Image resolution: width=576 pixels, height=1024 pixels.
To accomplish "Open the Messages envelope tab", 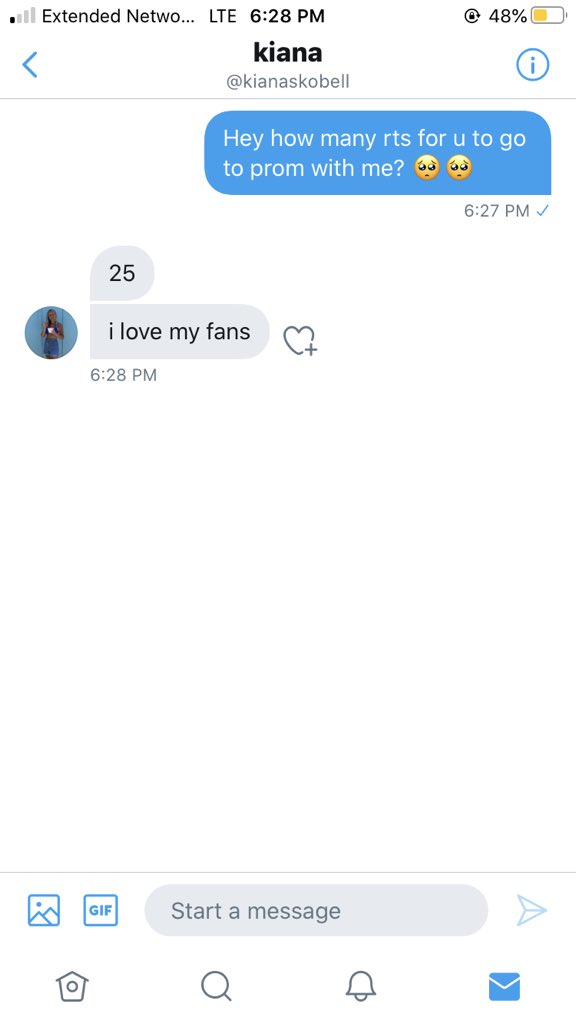I will [504, 986].
